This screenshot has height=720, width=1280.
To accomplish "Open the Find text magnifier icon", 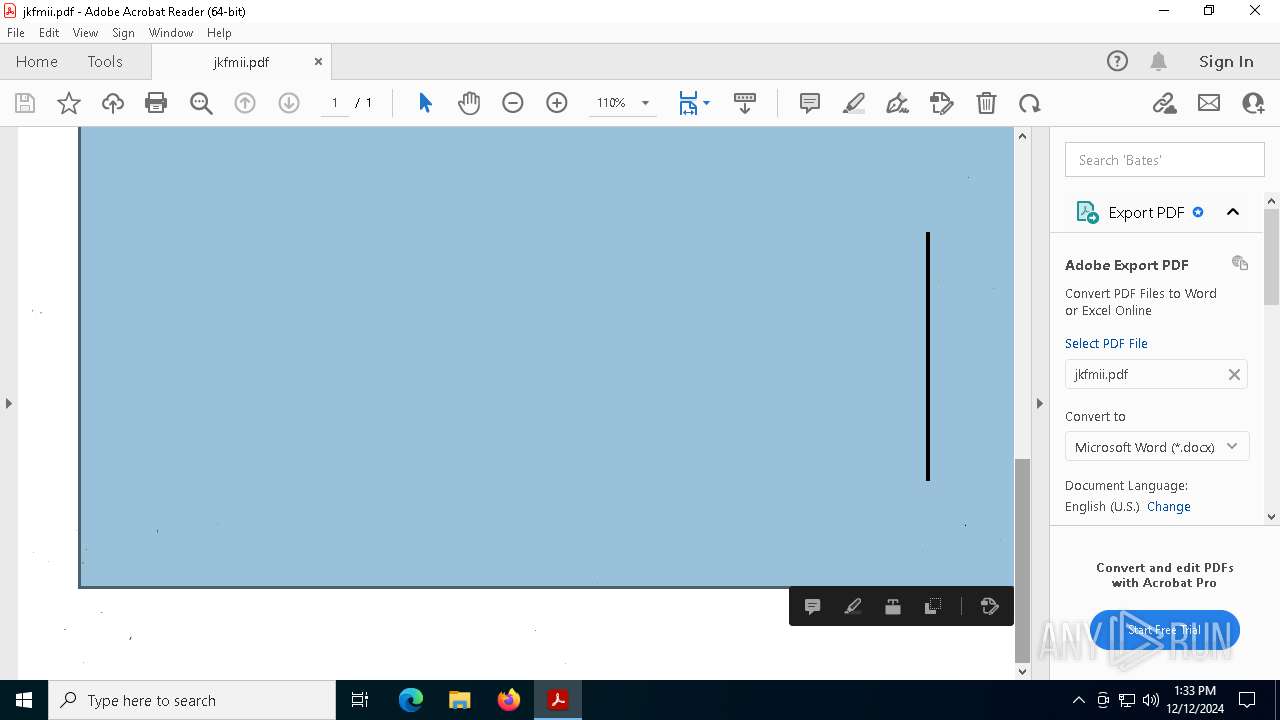I will 201,103.
